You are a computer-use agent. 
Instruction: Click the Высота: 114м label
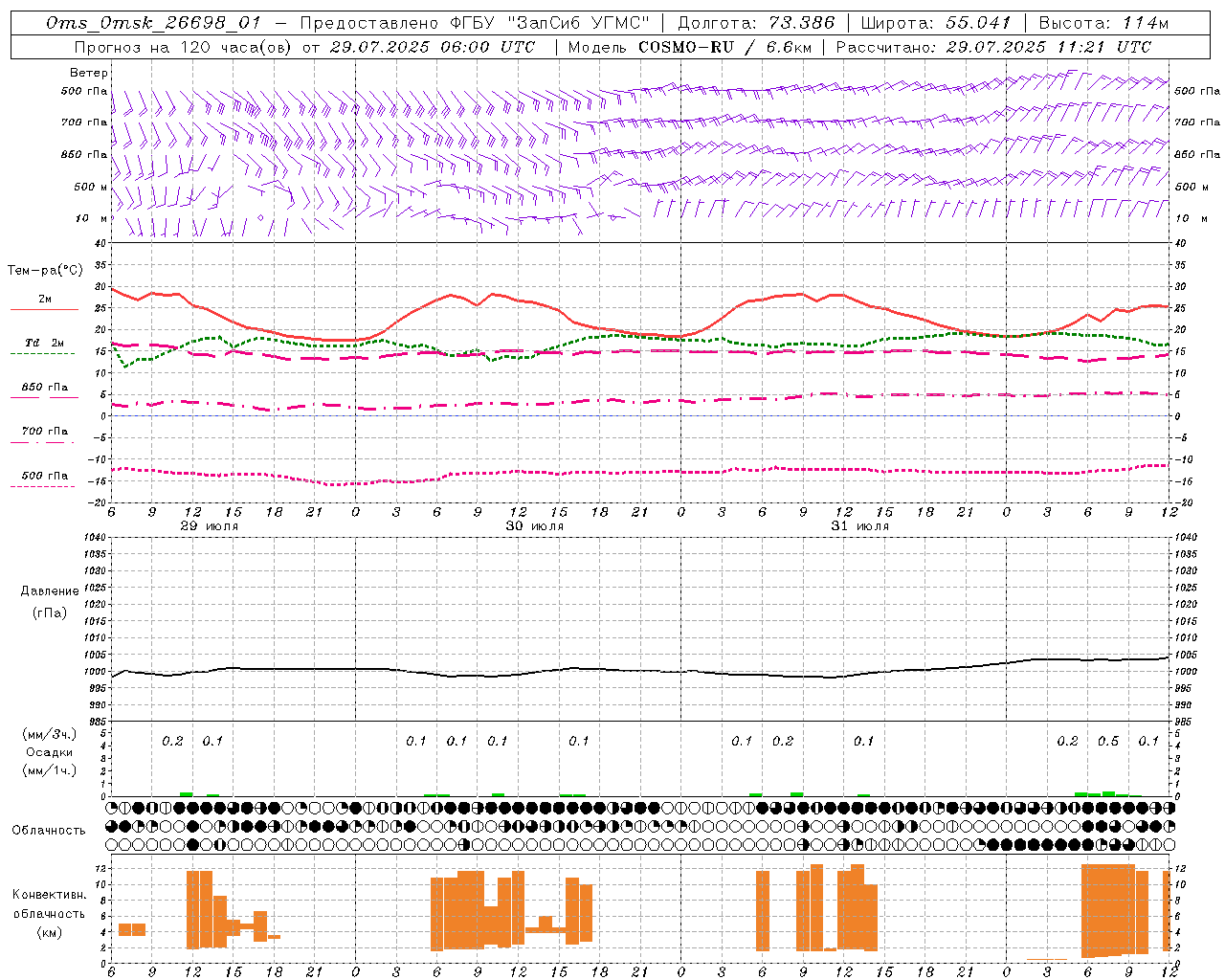[x=1103, y=23]
